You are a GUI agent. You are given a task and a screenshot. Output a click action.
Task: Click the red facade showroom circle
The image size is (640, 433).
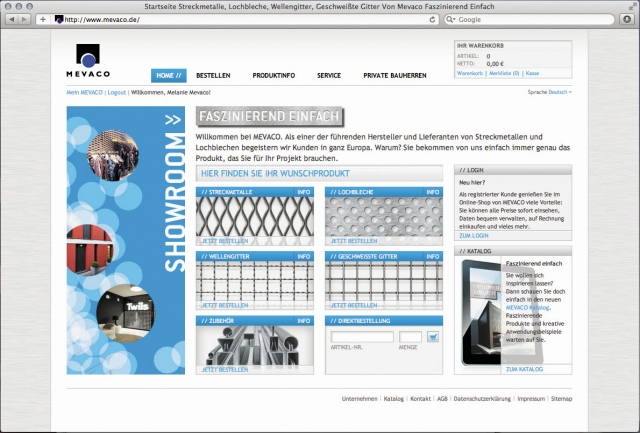[90, 250]
